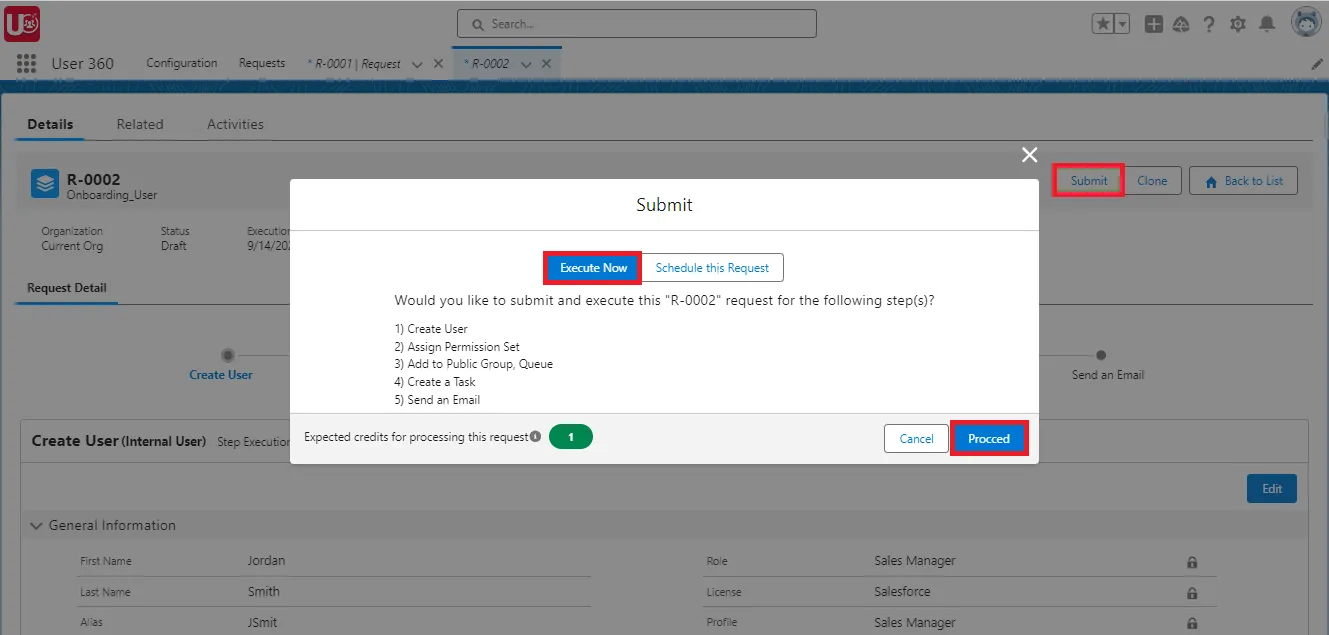
Task: Switch to Schedule this Request option
Action: [x=713, y=267]
